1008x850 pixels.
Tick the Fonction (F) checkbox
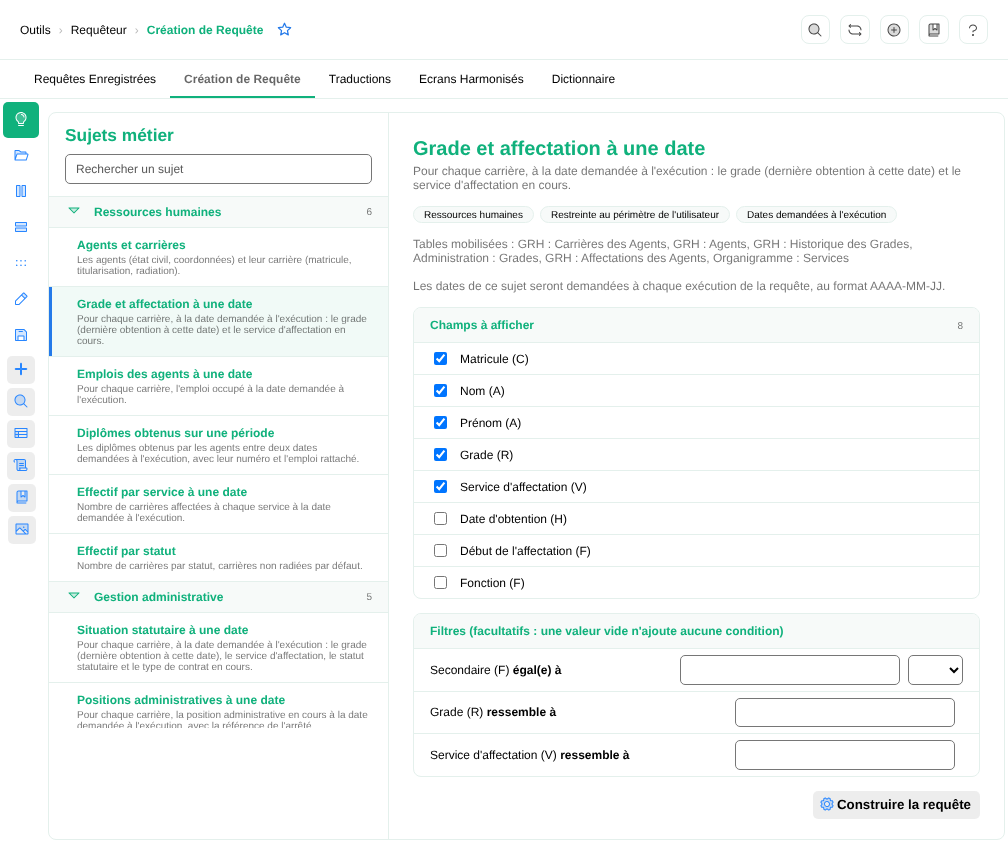[x=440, y=583]
